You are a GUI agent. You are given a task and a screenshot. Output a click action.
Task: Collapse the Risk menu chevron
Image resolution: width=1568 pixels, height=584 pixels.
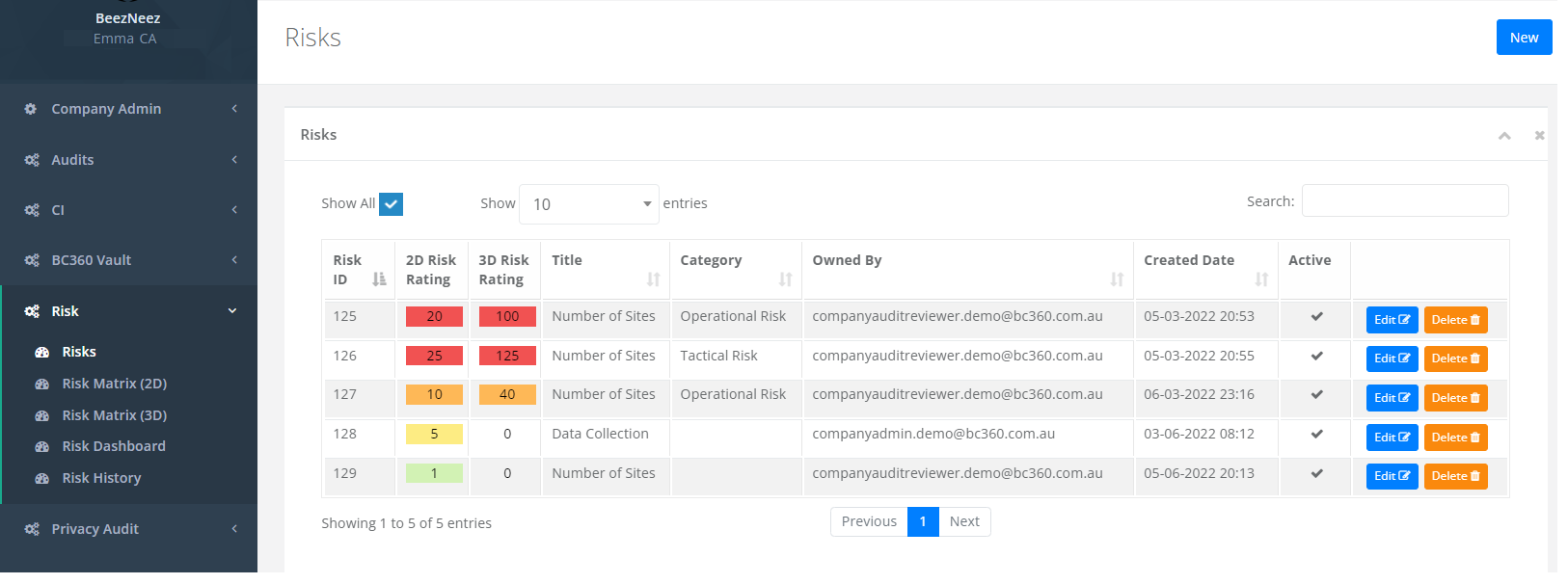pos(232,311)
